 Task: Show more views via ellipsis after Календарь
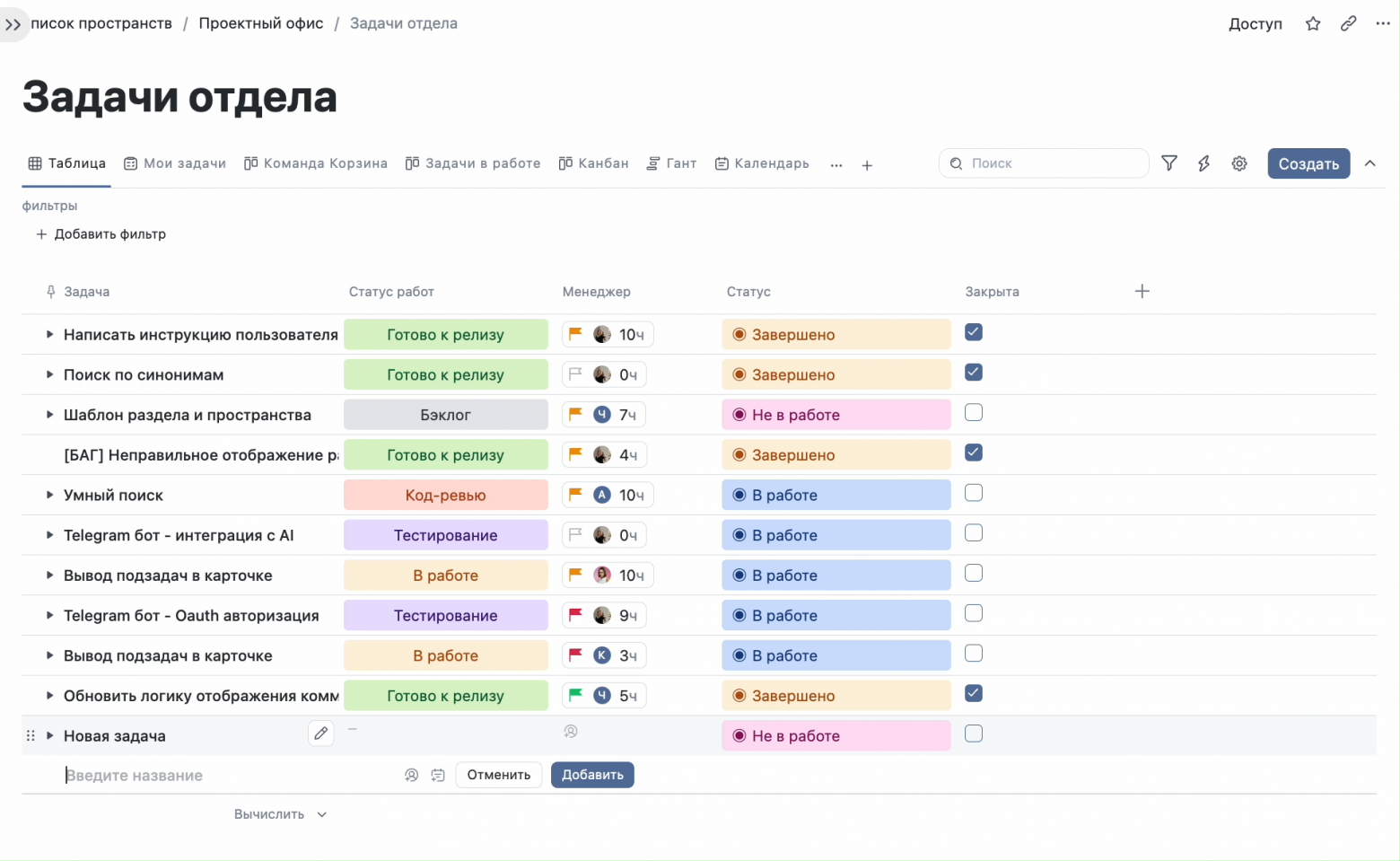[836, 165]
